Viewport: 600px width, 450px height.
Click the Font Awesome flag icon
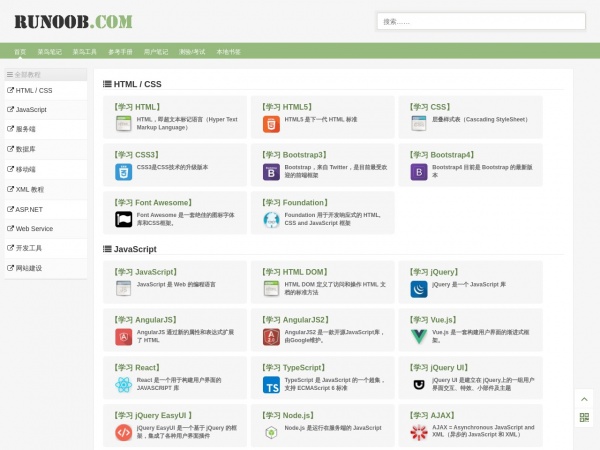(124, 220)
